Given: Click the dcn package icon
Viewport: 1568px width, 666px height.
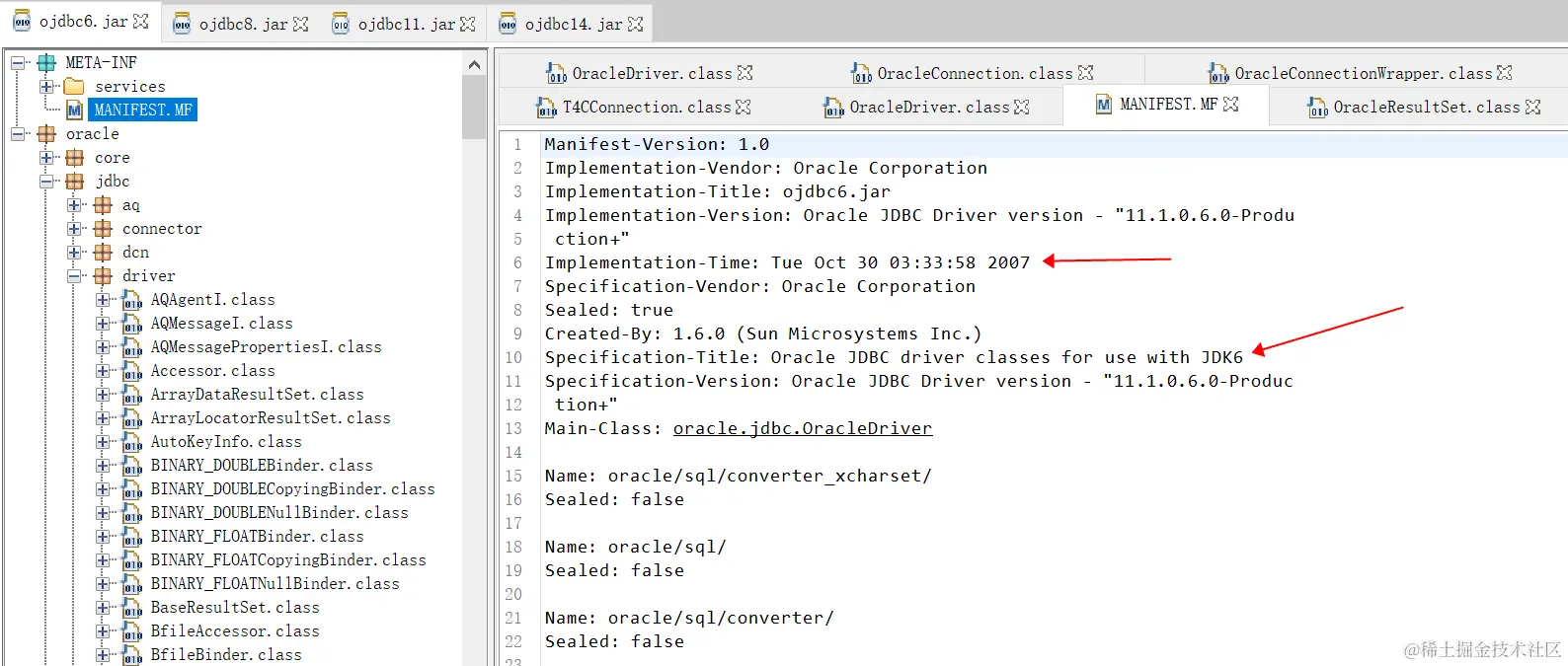Looking at the screenshot, I should tap(103, 253).
